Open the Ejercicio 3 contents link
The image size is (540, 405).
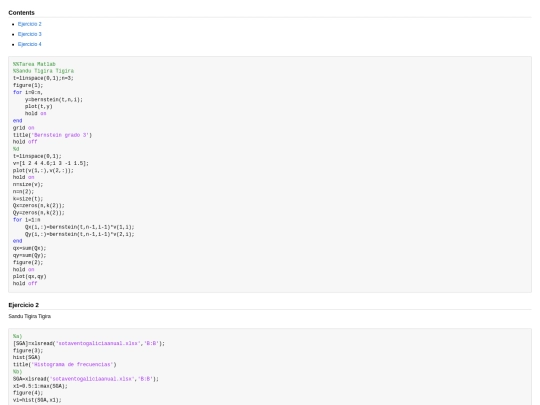tap(30, 34)
